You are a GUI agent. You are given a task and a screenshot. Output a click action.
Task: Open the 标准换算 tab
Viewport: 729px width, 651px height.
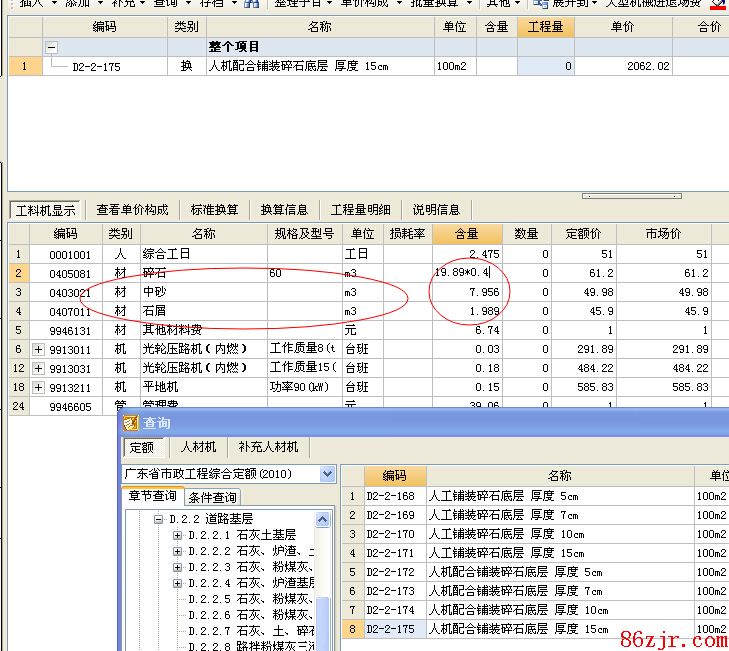[214, 210]
